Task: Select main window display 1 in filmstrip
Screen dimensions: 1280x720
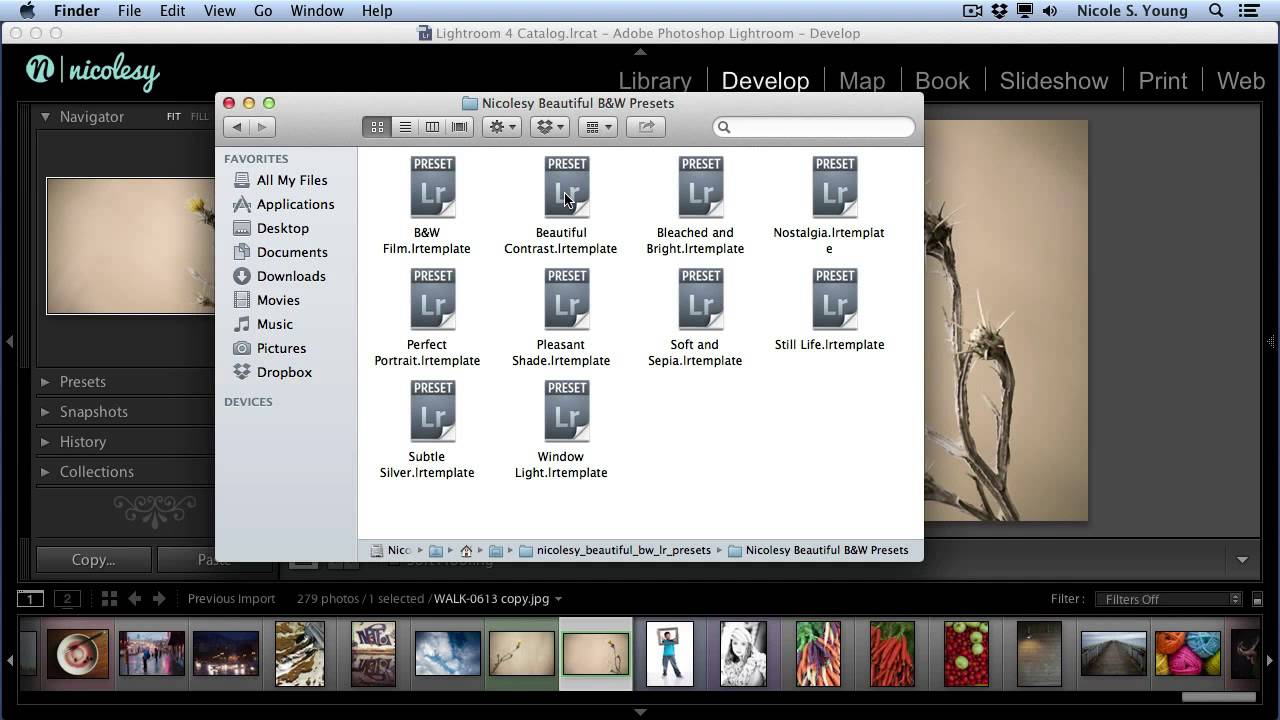Action: tap(30, 599)
